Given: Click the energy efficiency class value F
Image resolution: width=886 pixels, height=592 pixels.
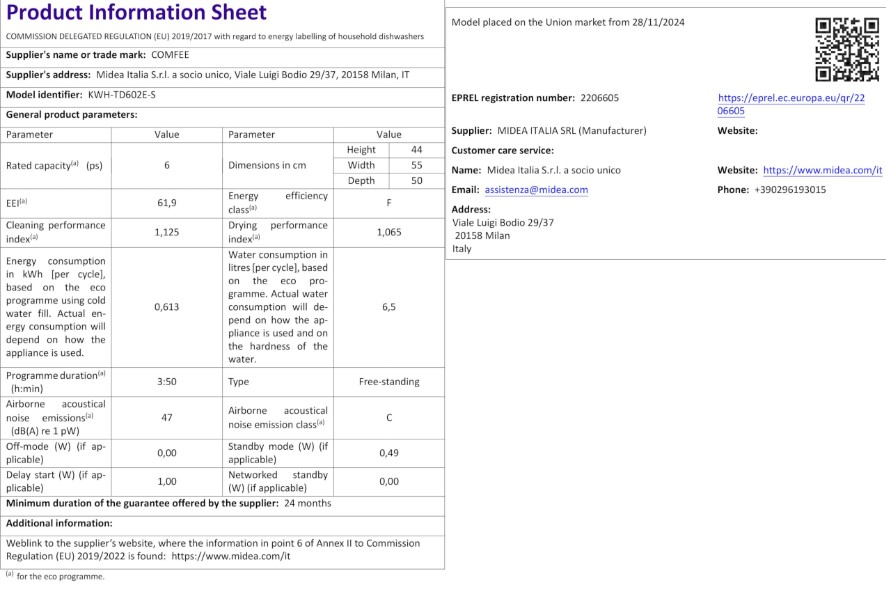Looking at the screenshot, I should tap(389, 202).
